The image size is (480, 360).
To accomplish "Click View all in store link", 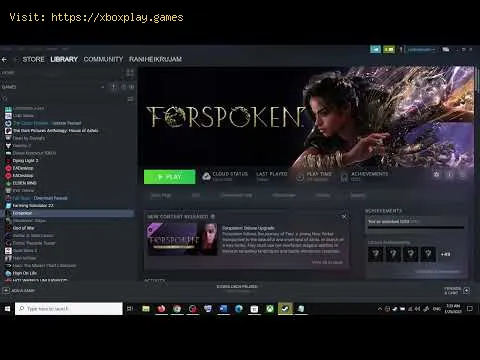I will click(x=327, y=262).
